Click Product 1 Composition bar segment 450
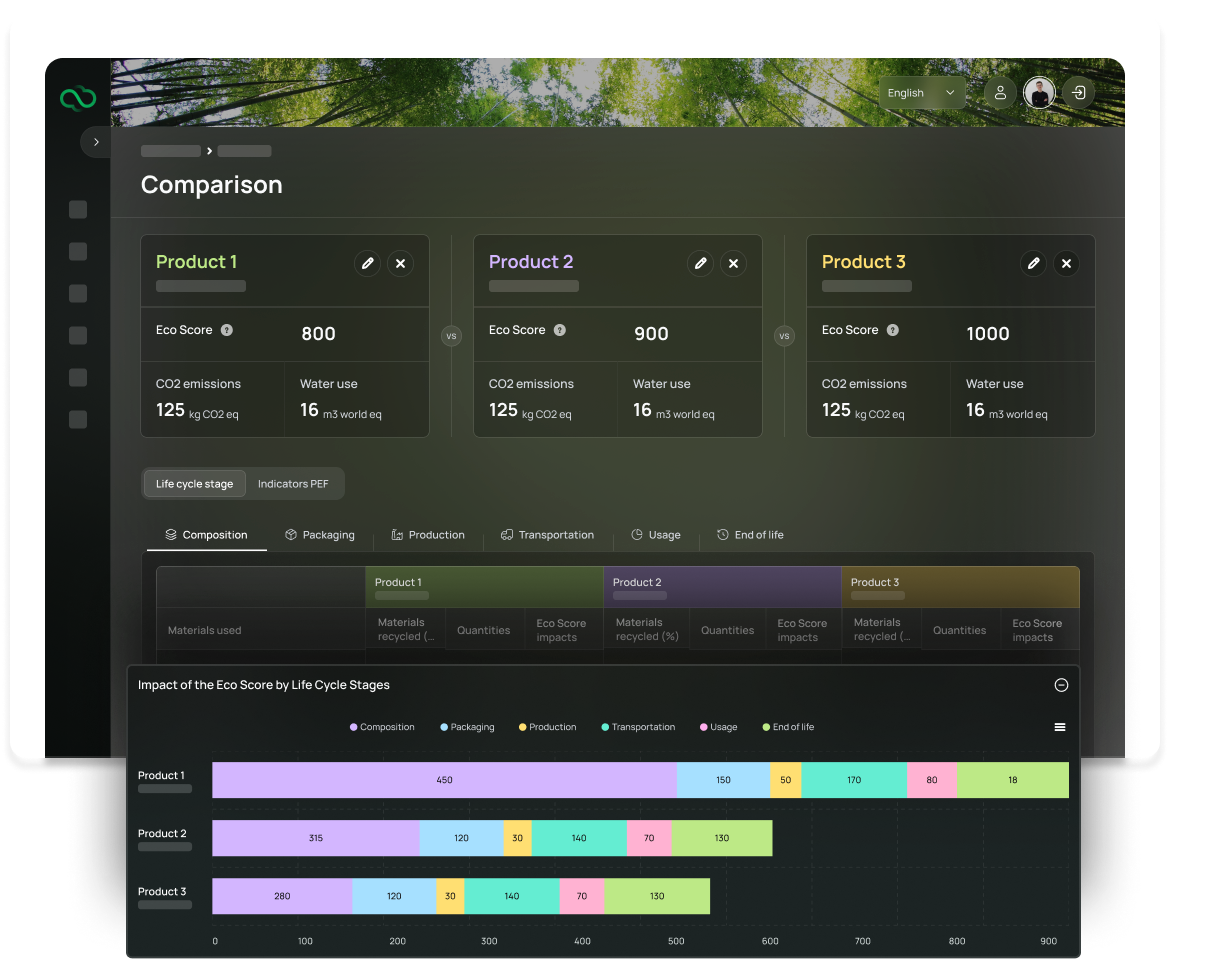 pos(444,780)
